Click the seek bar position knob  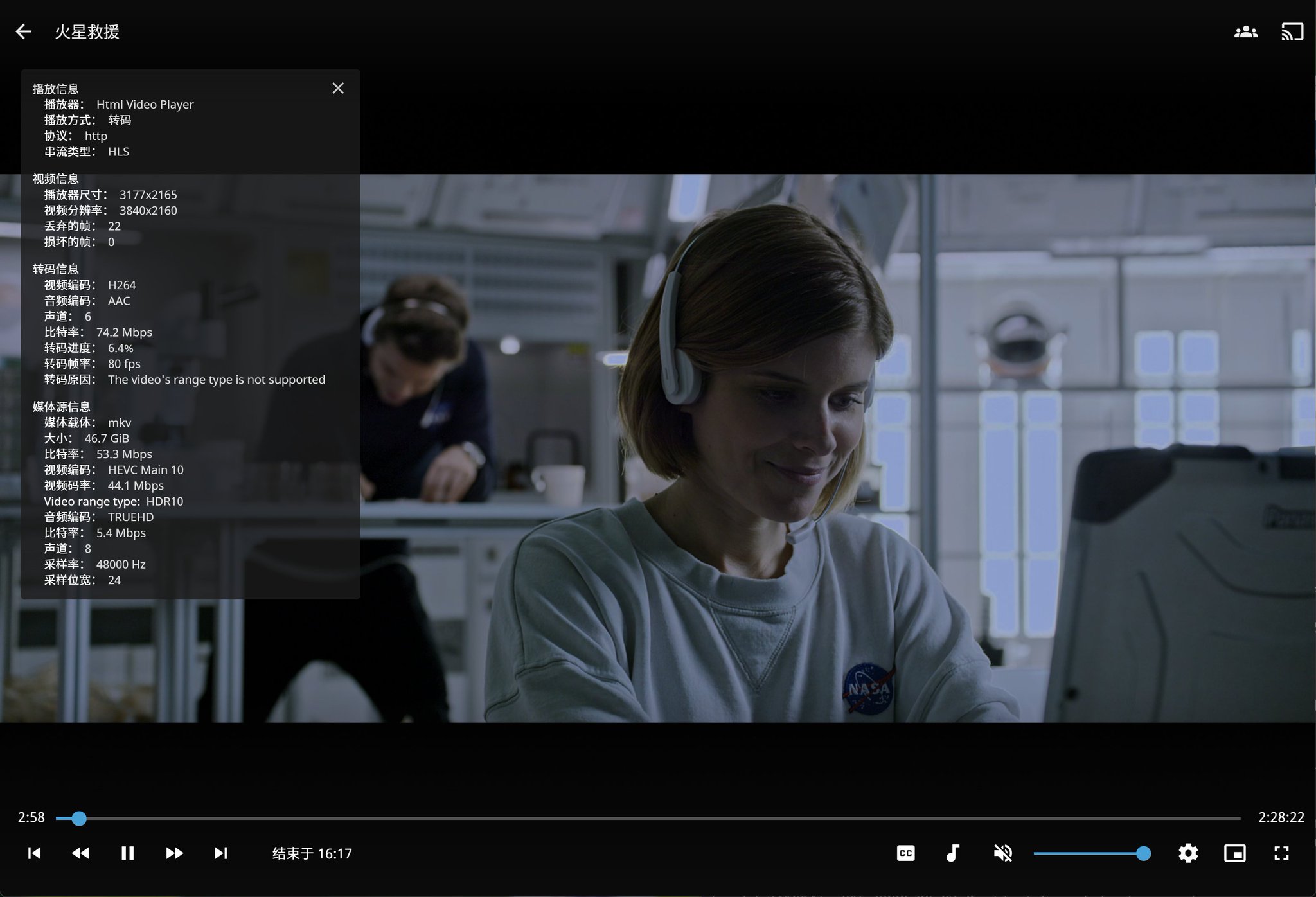[78, 818]
